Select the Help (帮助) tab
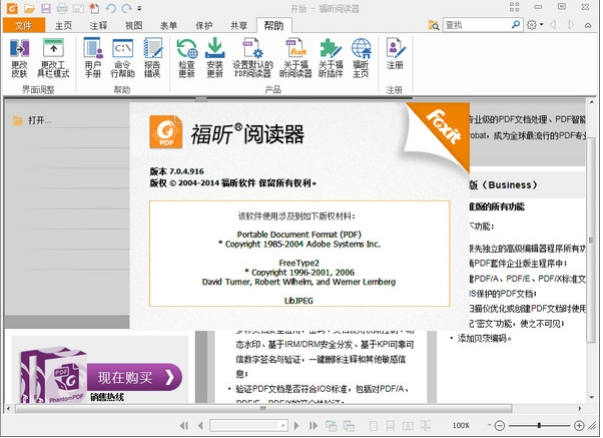The width and height of the screenshot is (603, 438). click(x=274, y=25)
